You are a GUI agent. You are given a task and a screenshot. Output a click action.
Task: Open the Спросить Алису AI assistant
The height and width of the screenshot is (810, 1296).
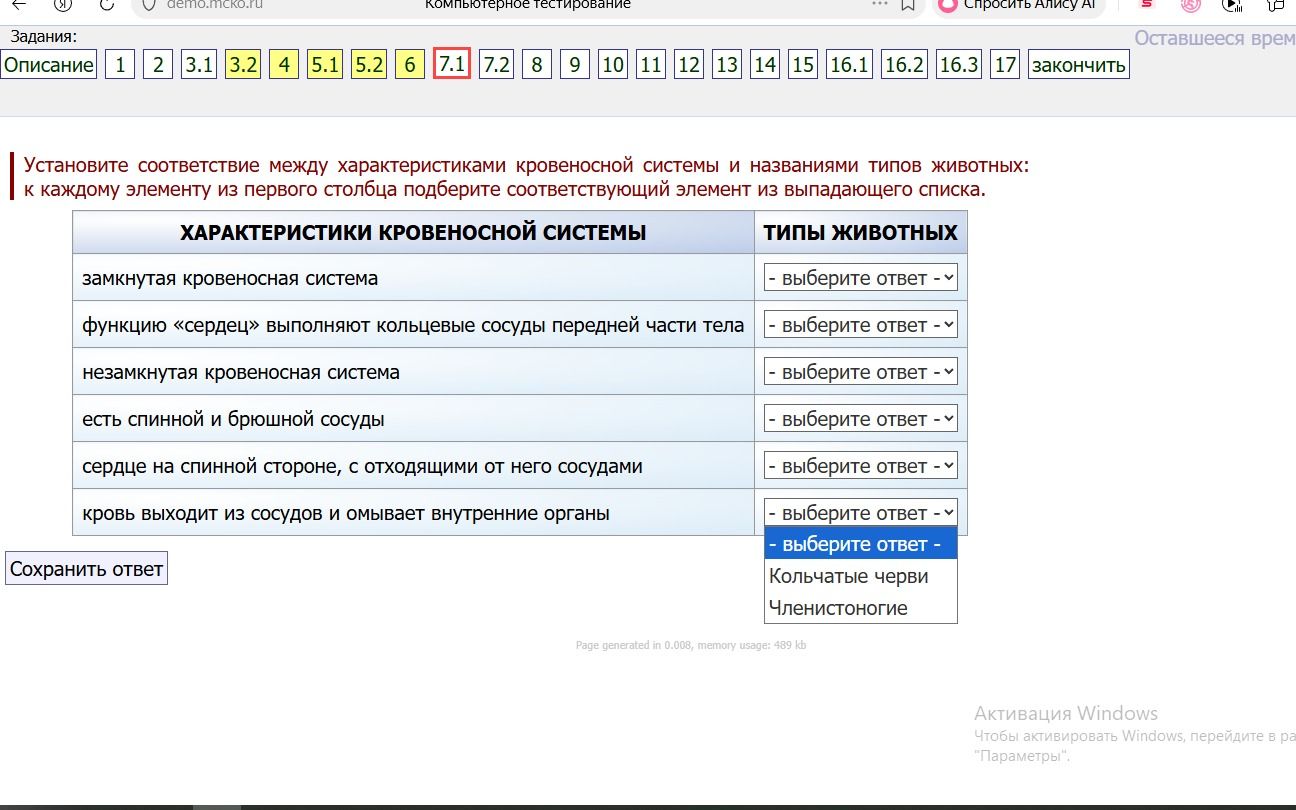[1018, 5]
